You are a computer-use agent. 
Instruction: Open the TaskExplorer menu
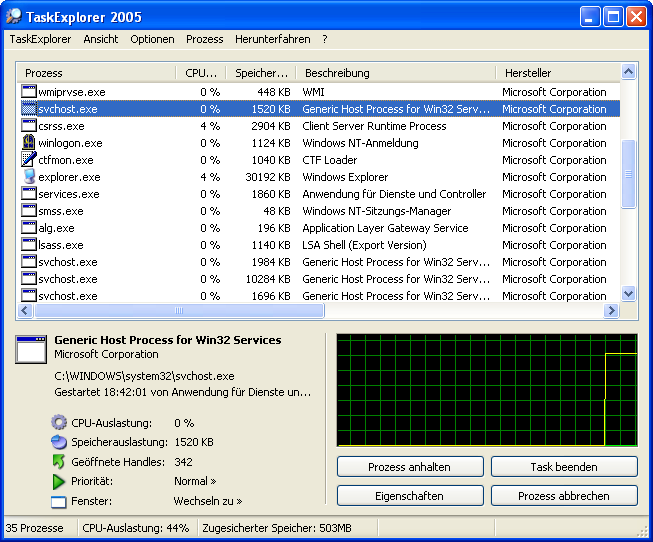40,39
